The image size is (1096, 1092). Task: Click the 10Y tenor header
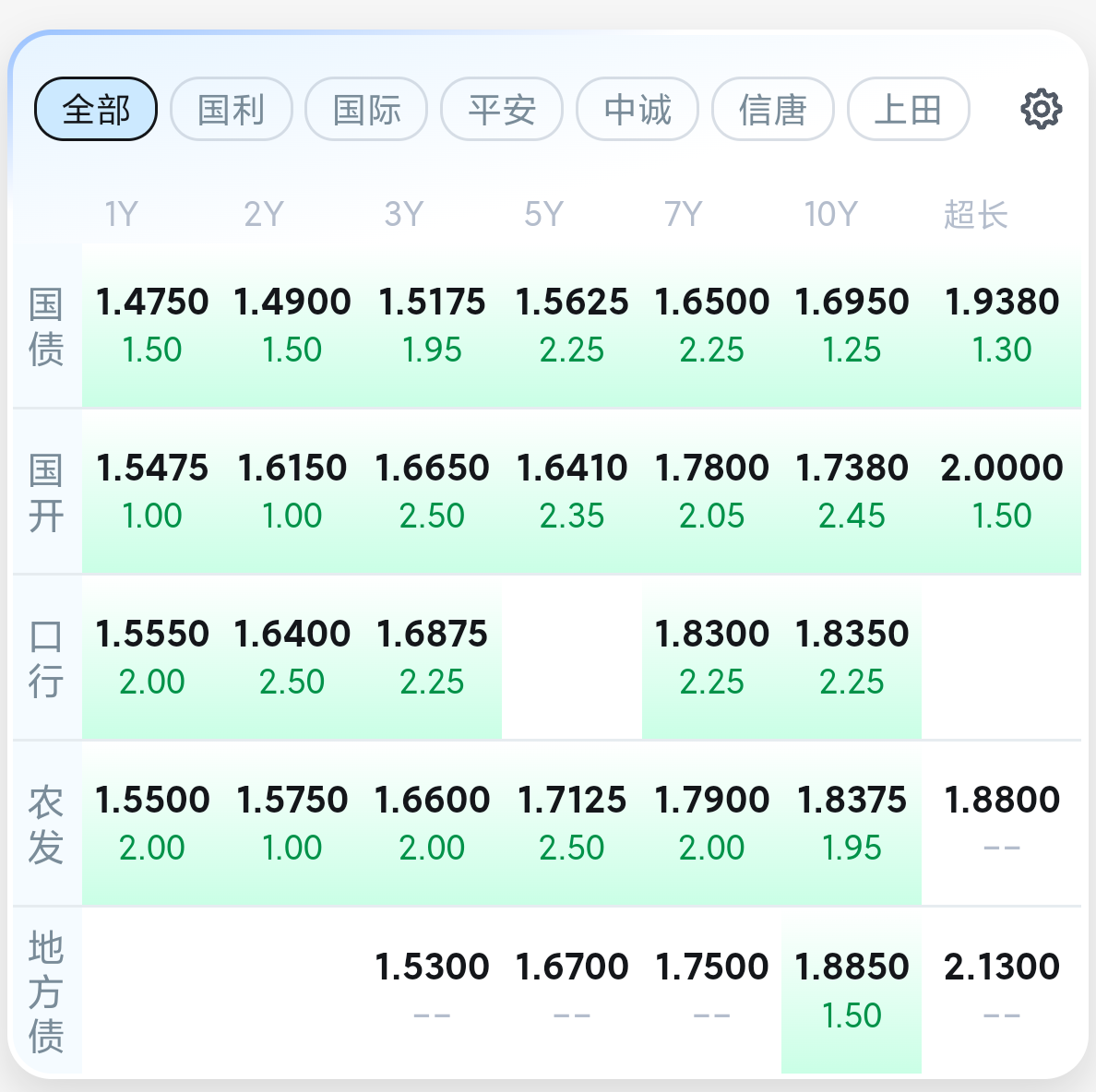click(x=830, y=215)
